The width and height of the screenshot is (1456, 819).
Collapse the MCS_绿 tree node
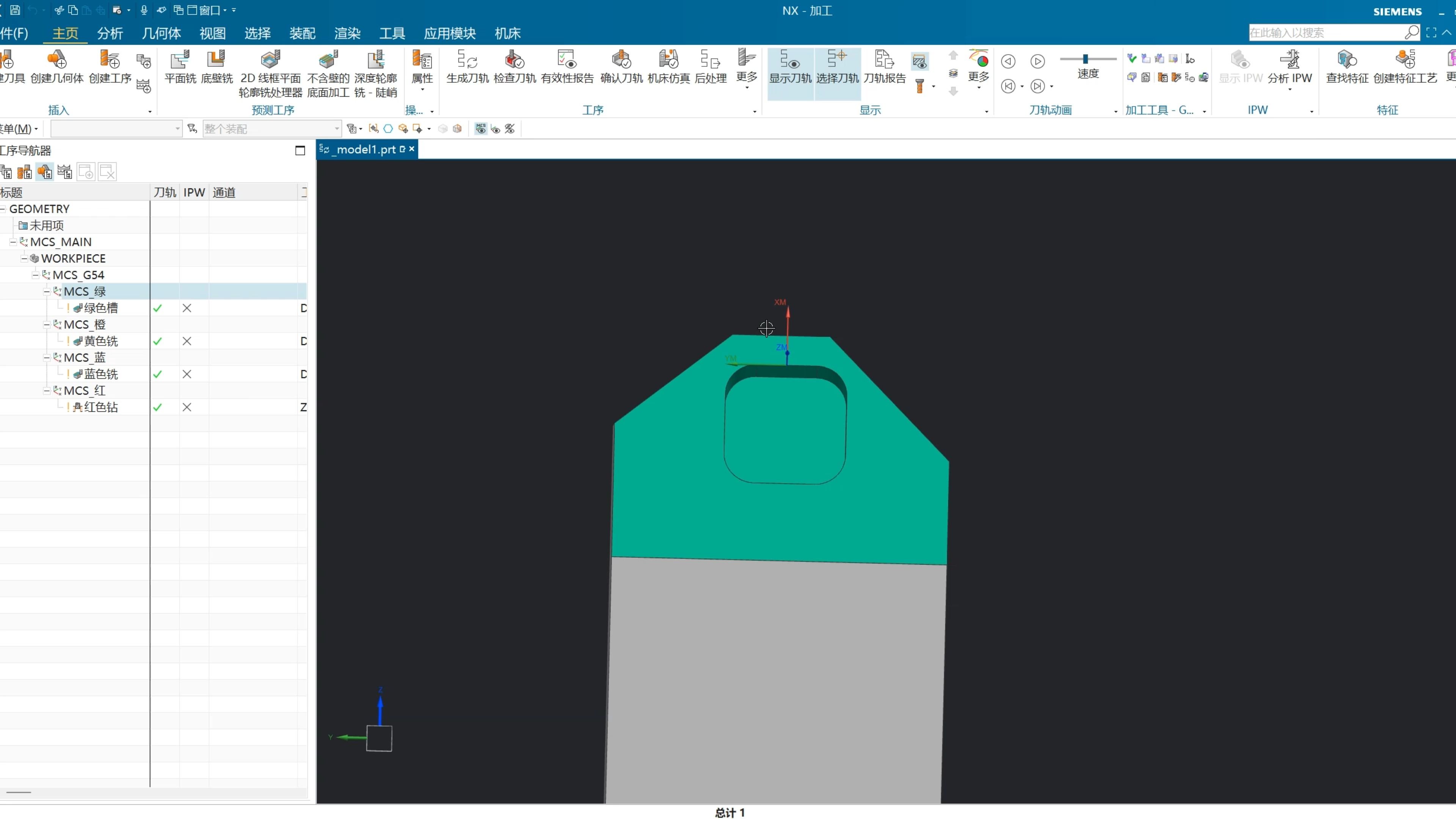[47, 292]
